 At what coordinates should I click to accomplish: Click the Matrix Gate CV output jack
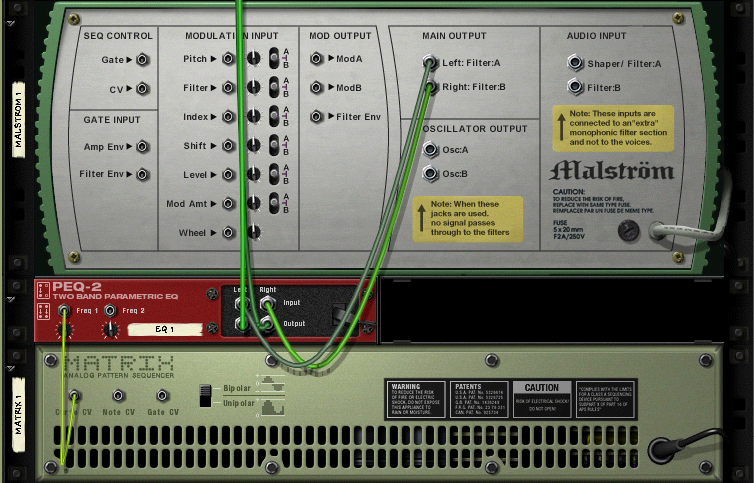[x=161, y=395]
